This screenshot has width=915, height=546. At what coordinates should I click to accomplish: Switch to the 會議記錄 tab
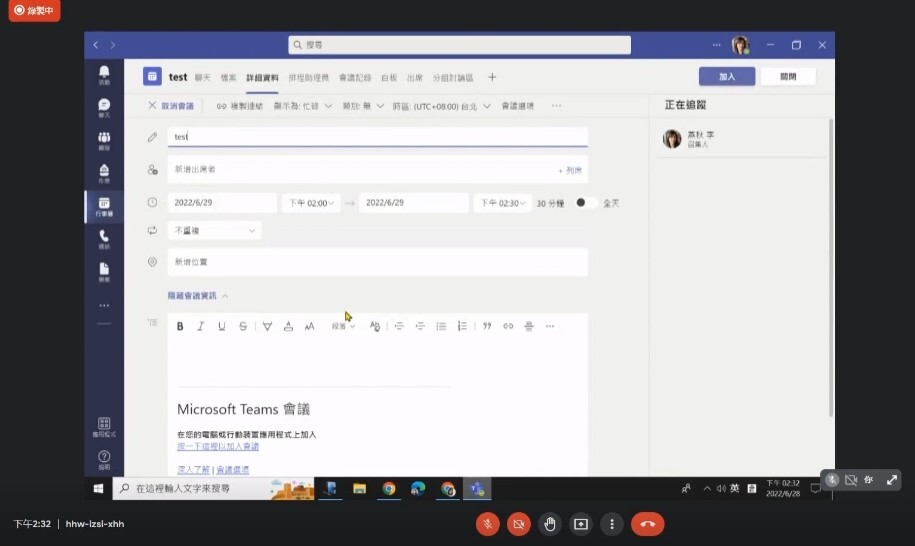click(x=355, y=78)
